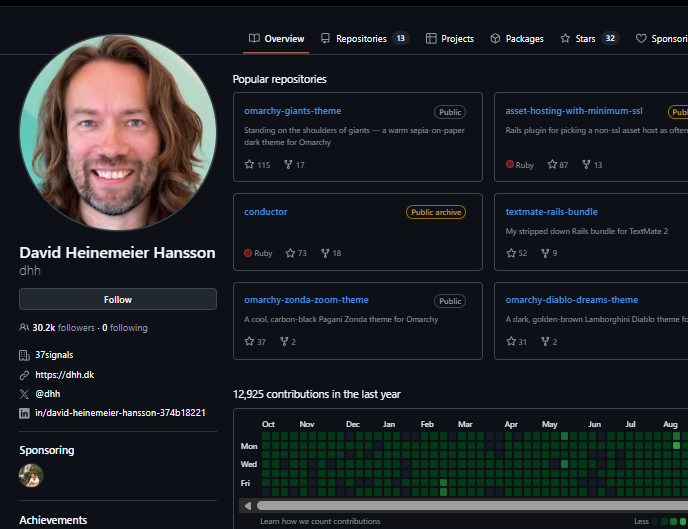688x529 pixels.
Task: Click Learn how we count contributions link
Action: point(320,521)
